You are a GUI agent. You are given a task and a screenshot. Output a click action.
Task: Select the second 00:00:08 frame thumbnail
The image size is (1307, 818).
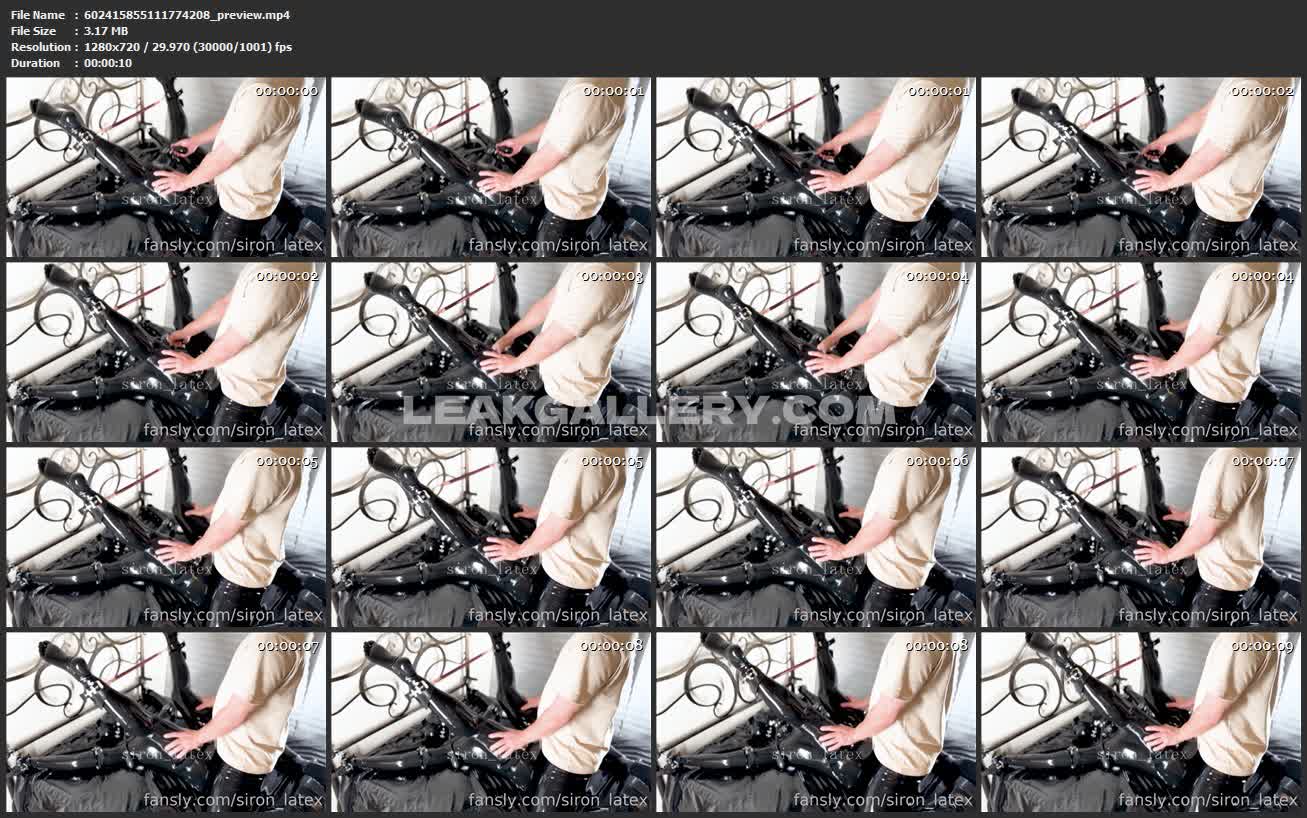tap(815, 721)
